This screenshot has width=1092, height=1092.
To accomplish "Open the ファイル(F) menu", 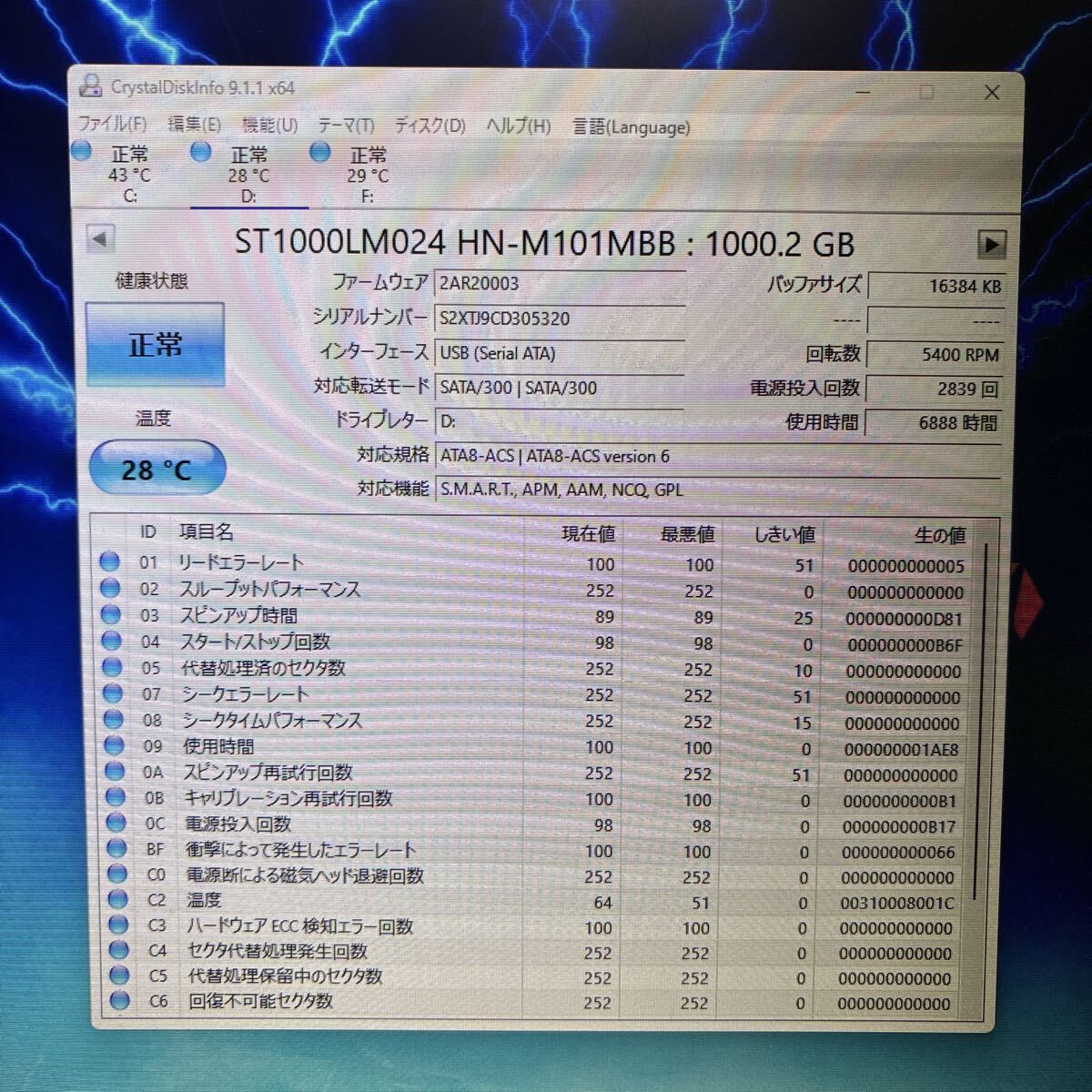I will (x=112, y=124).
